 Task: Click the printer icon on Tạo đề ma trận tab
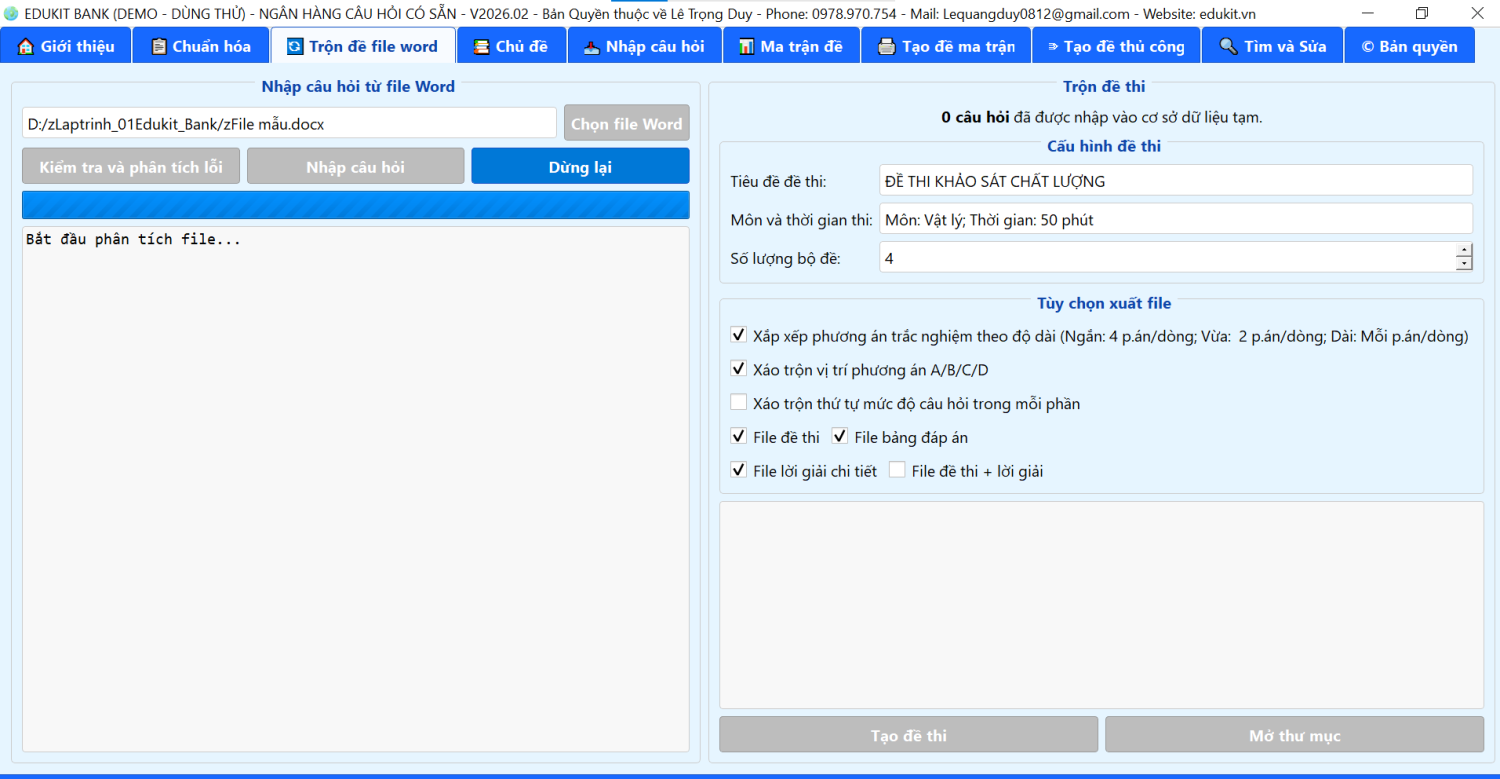tap(886, 47)
